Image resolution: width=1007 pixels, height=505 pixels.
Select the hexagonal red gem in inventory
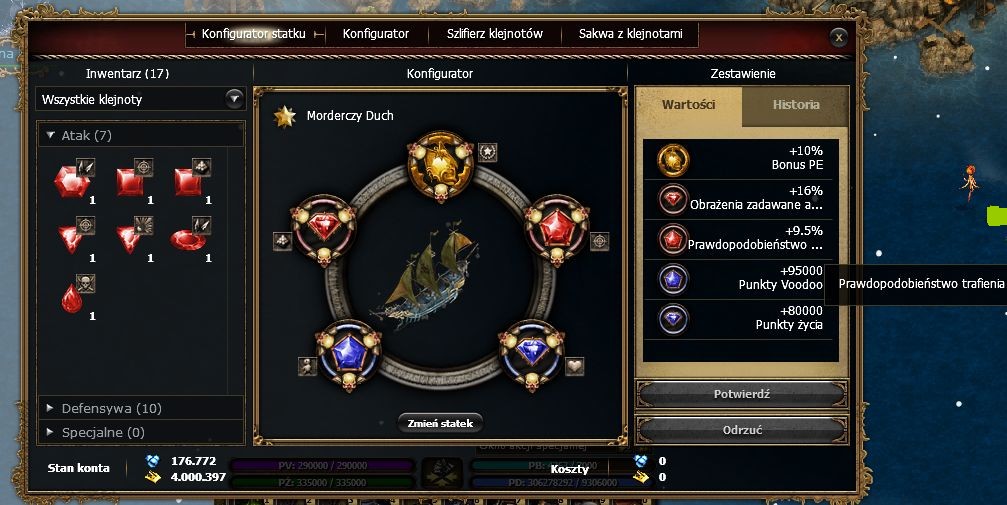[71, 182]
